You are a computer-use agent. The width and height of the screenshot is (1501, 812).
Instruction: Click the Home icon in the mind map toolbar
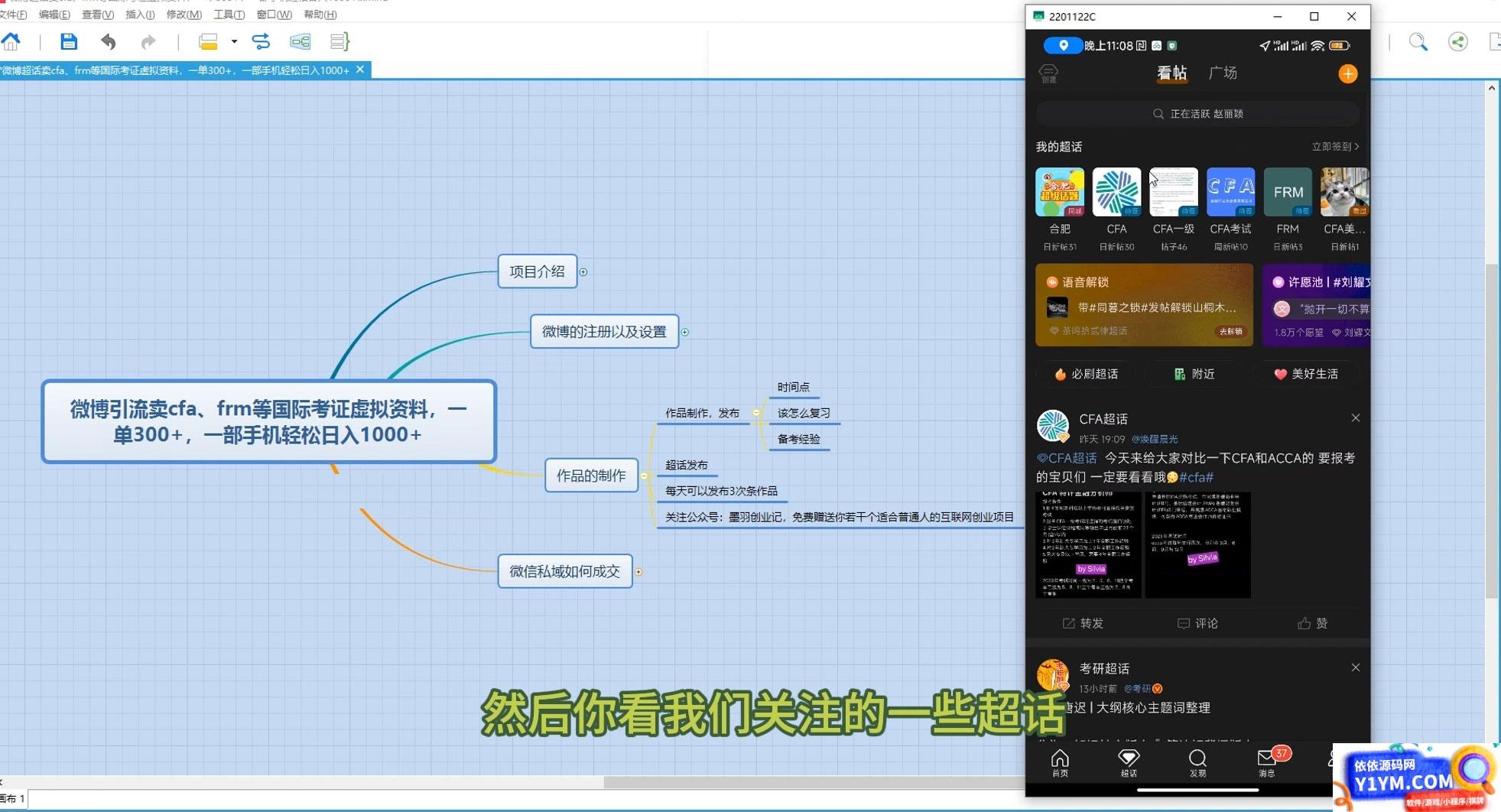pos(11,41)
